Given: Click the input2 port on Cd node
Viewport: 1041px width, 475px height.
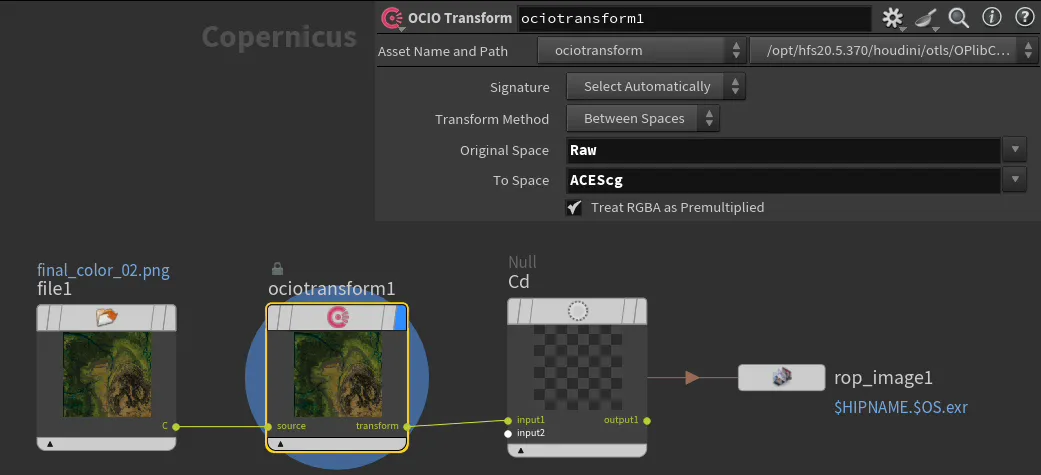Looking at the screenshot, I should (x=508, y=434).
